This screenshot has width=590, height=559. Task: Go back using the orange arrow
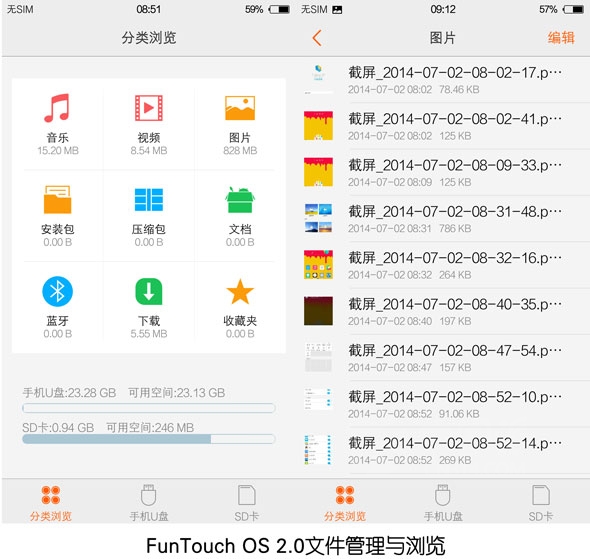pyautogui.click(x=317, y=38)
